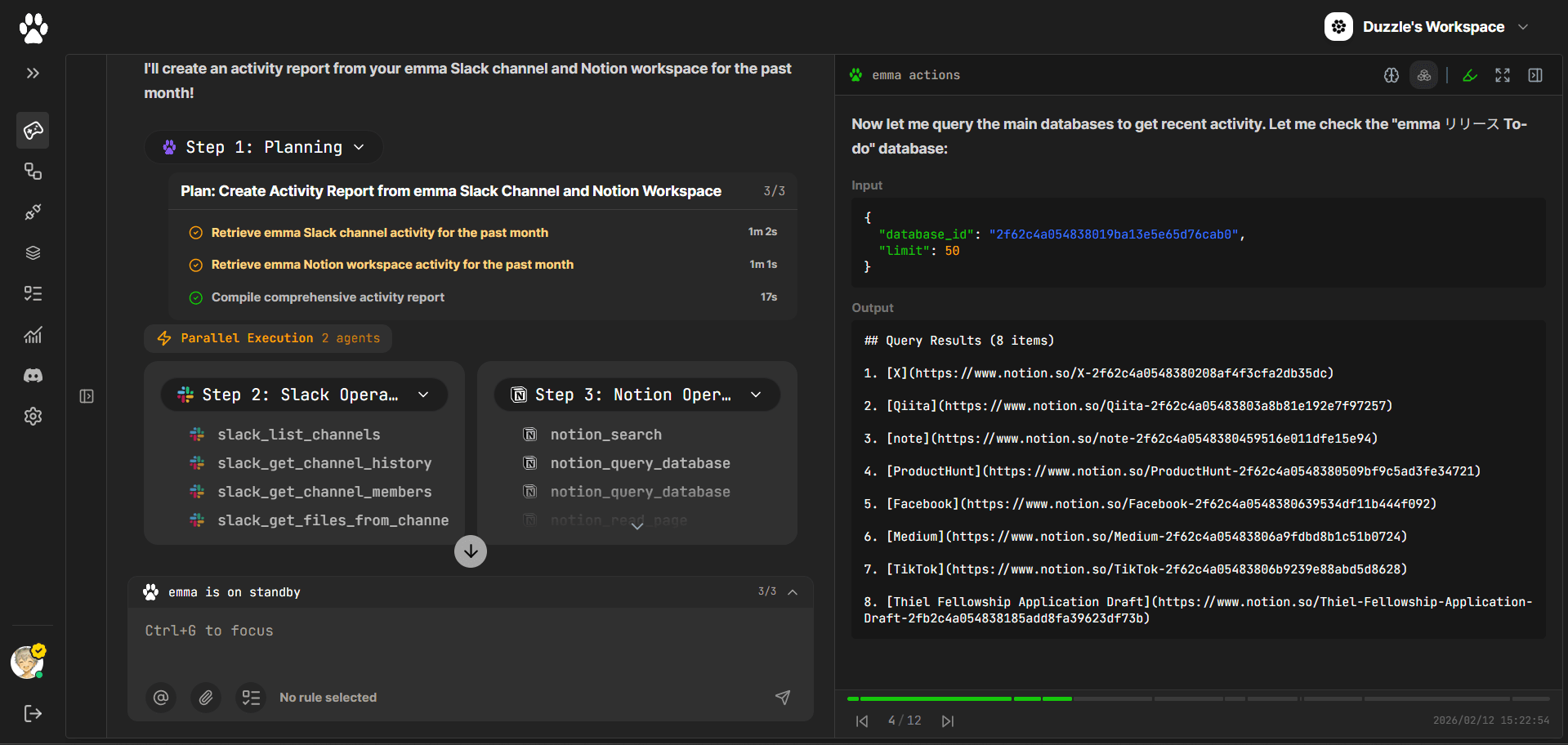1568x745 pixels.
Task: Send message with the paper plane icon
Action: (782, 698)
